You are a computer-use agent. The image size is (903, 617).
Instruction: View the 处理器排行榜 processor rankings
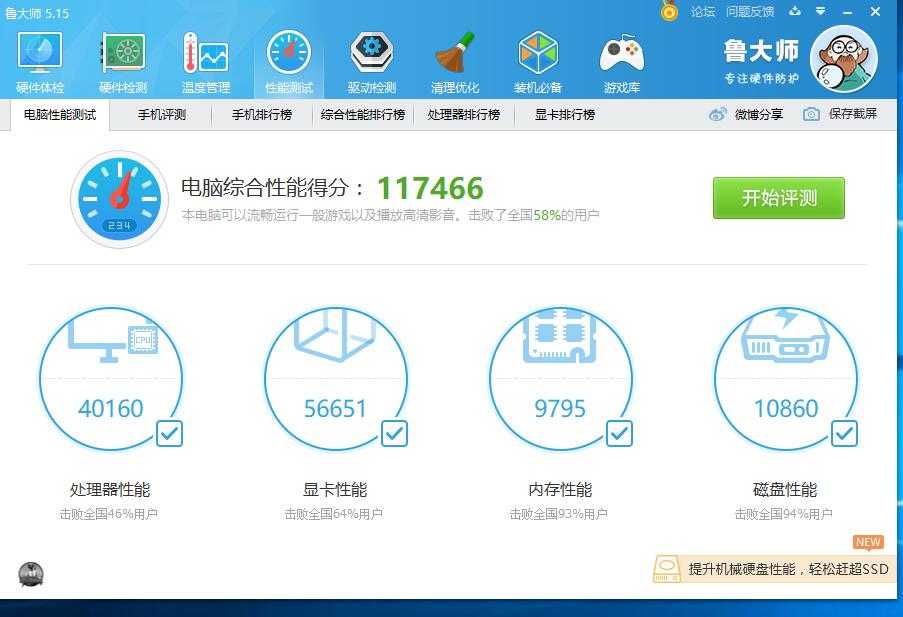[x=464, y=114]
